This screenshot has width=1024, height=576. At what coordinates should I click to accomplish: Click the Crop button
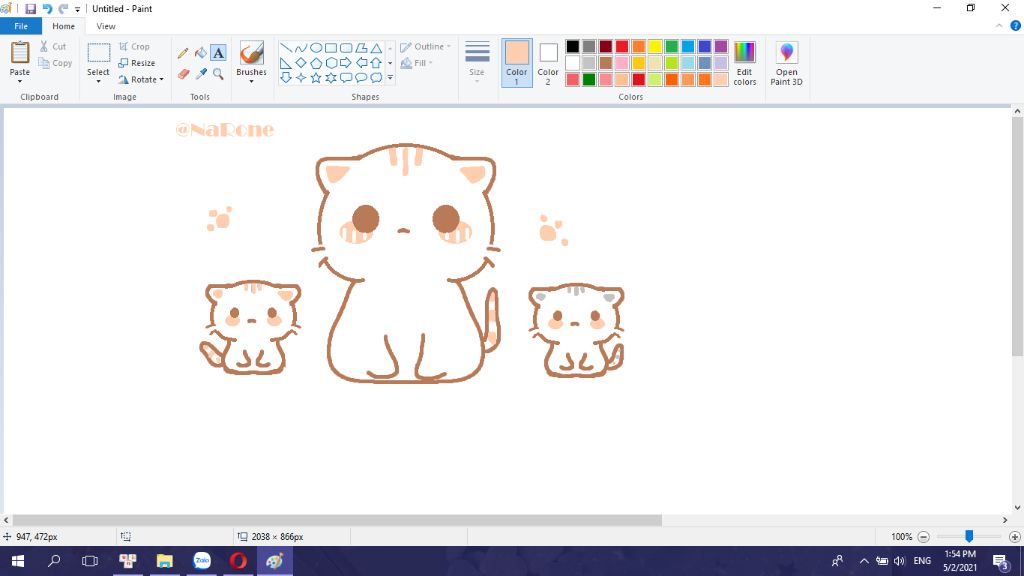tap(134, 46)
